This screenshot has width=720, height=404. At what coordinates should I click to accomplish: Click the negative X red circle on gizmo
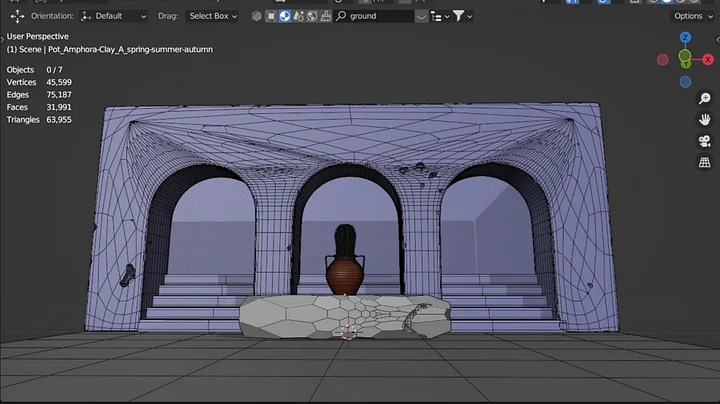(663, 60)
